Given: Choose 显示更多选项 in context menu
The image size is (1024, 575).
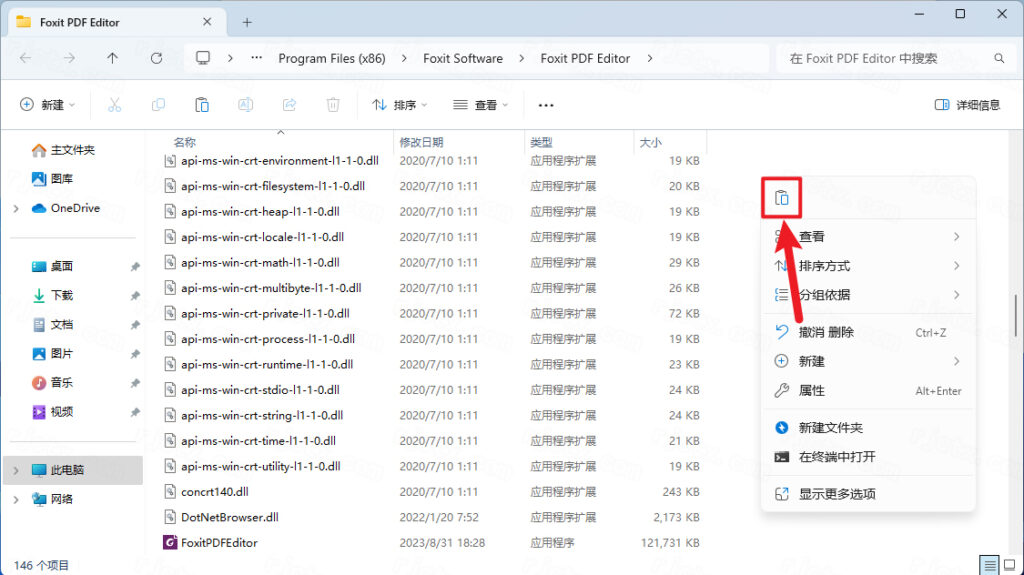Looking at the screenshot, I should (x=868, y=494).
